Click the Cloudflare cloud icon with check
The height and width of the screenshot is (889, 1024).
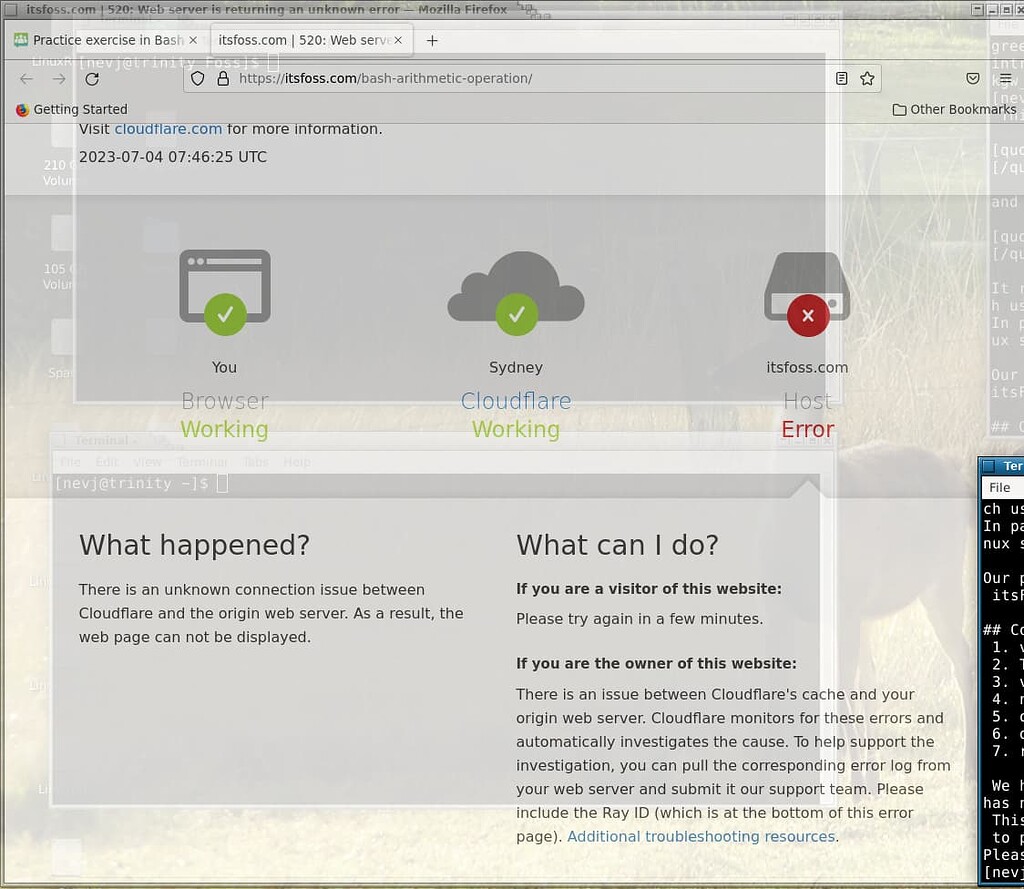coord(515,293)
